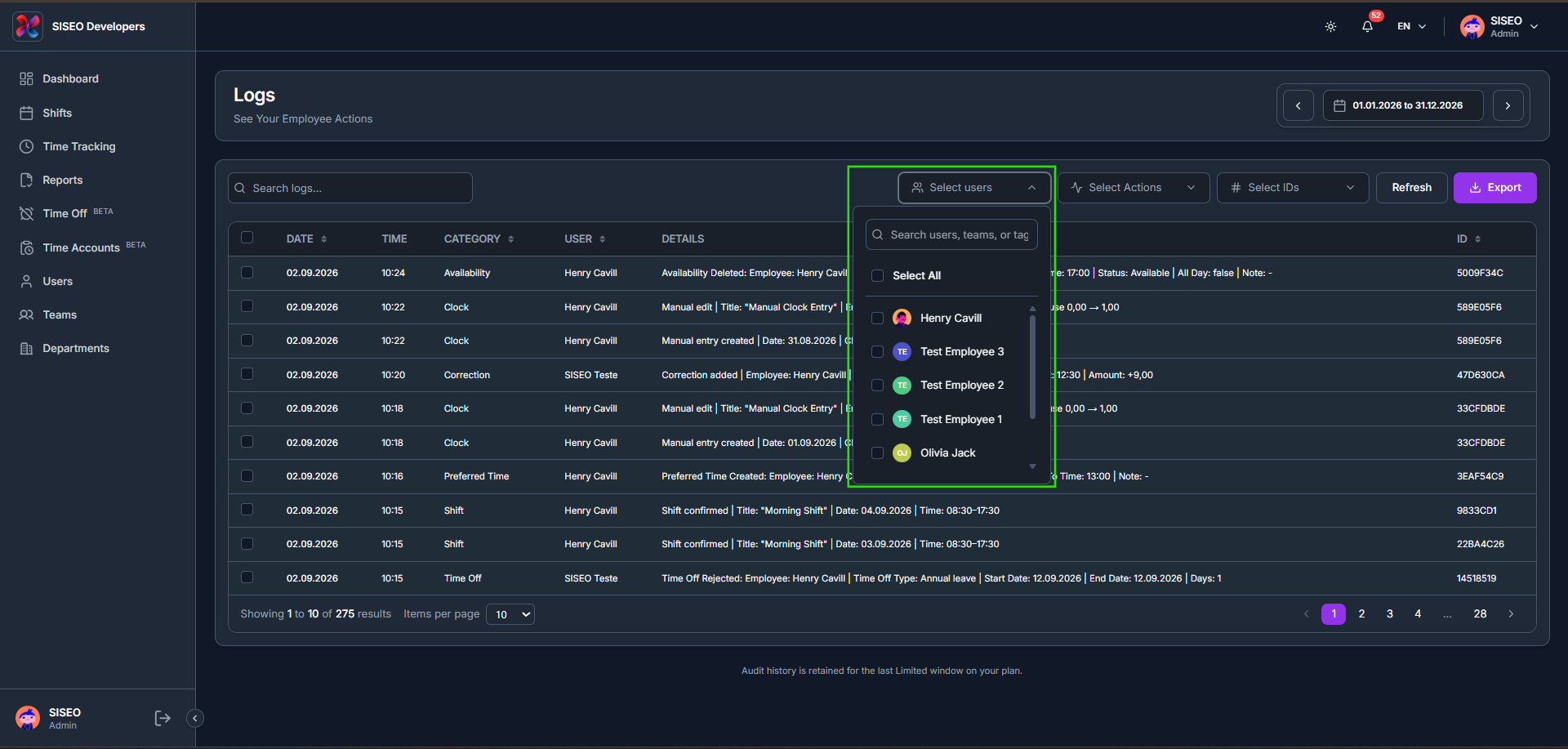Open Users person icon in sidebar
The width and height of the screenshot is (1568, 749).
click(x=26, y=281)
